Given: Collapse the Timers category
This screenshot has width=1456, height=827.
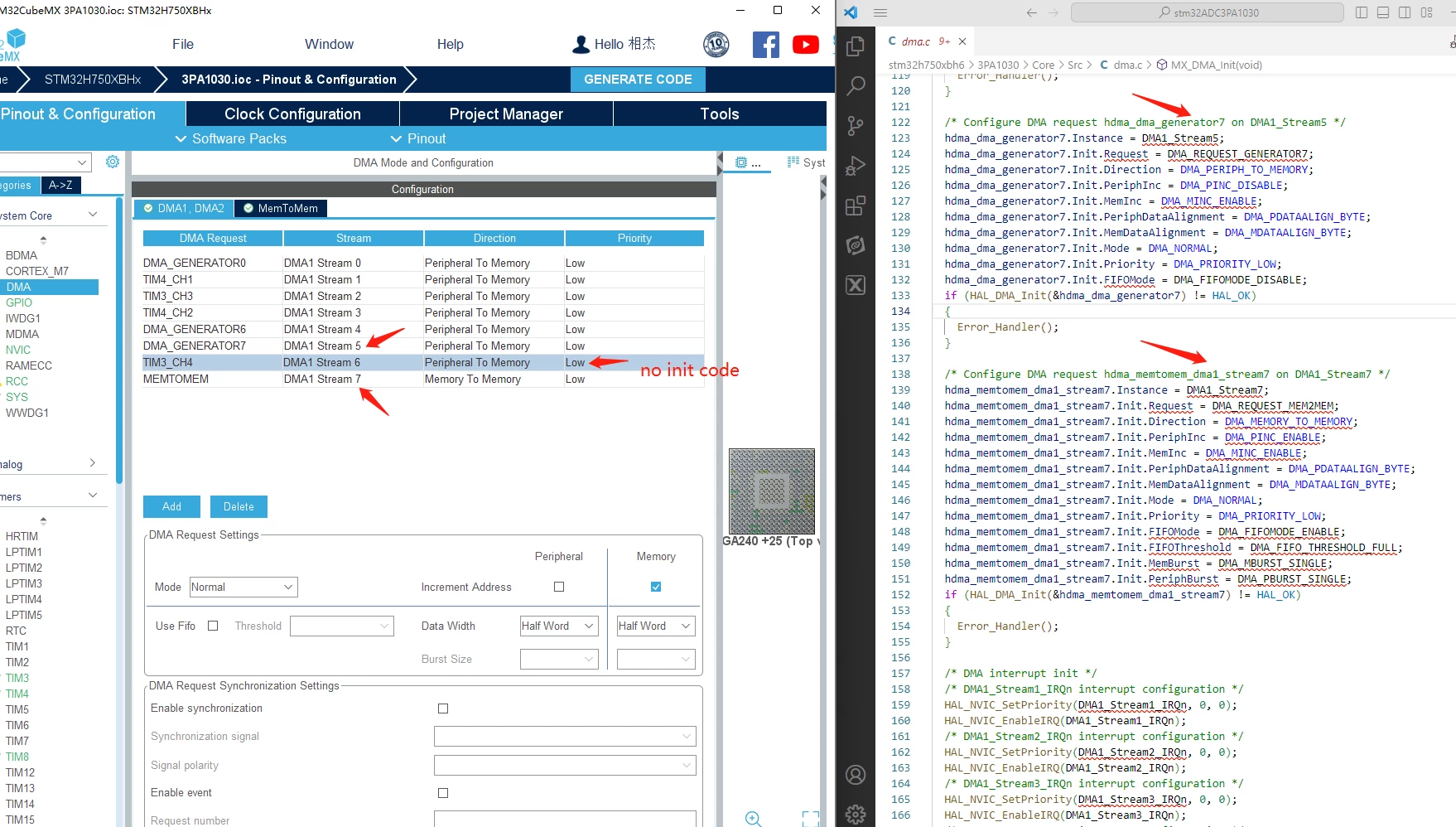Looking at the screenshot, I should [x=93, y=496].
